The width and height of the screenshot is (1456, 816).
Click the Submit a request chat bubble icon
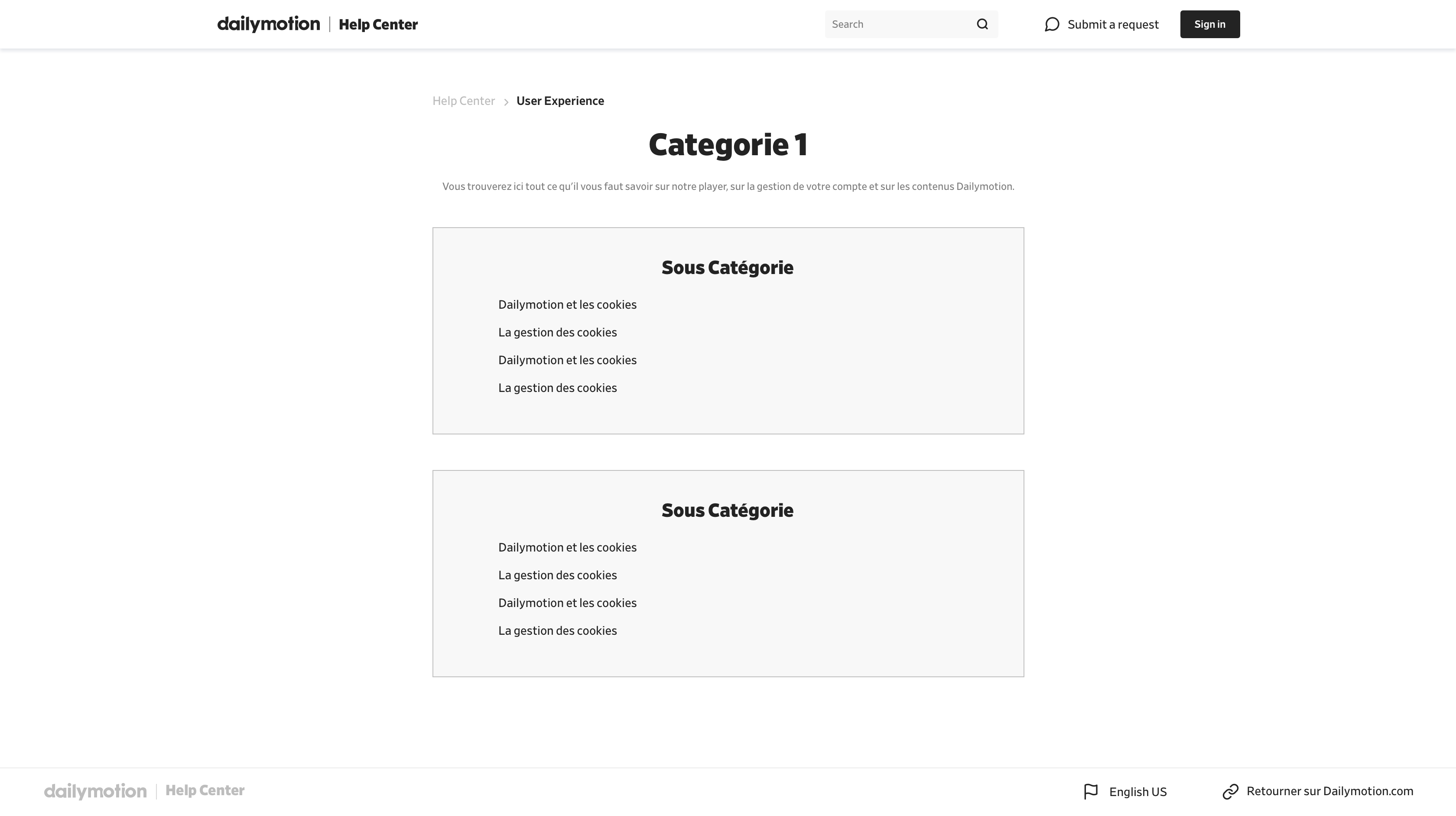point(1052,24)
